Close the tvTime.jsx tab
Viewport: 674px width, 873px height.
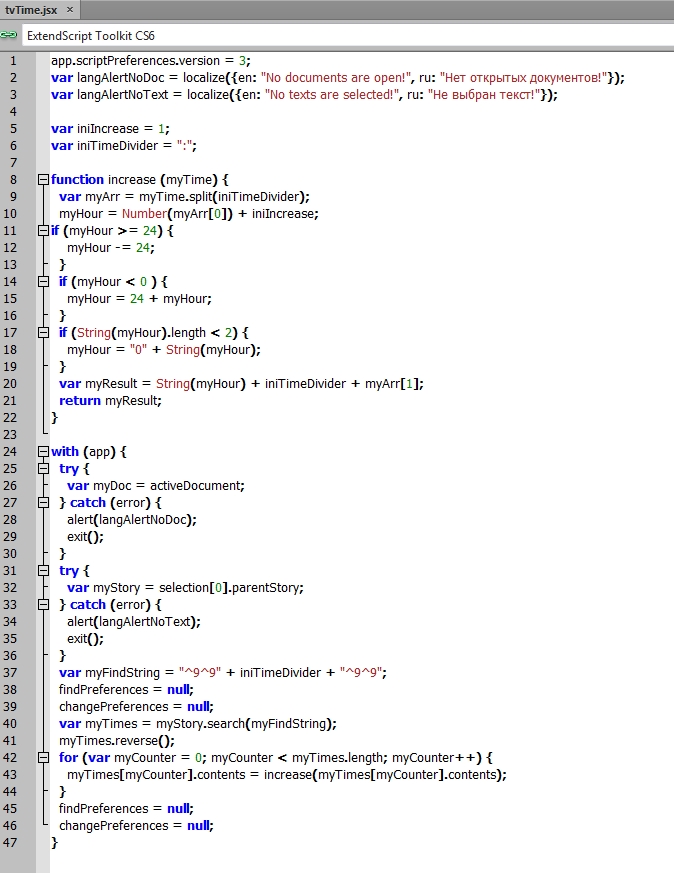tap(70, 9)
